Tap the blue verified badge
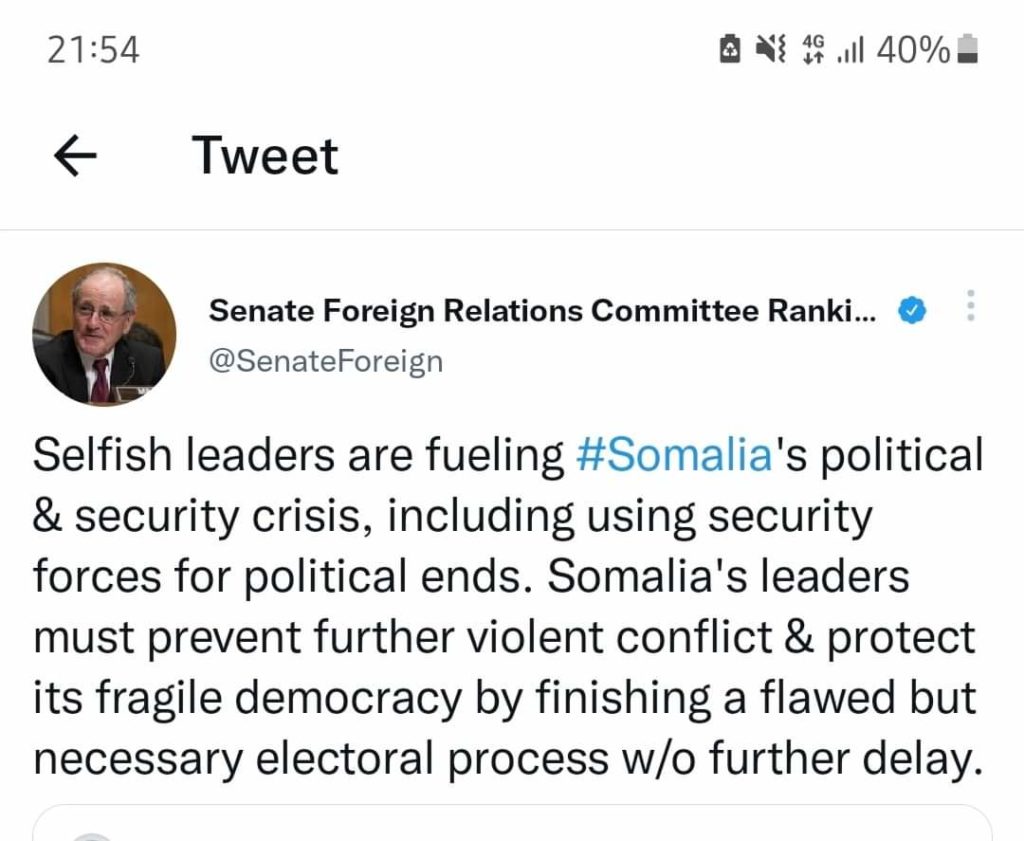Viewport: 1024px width, 841px height. coord(910,312)
